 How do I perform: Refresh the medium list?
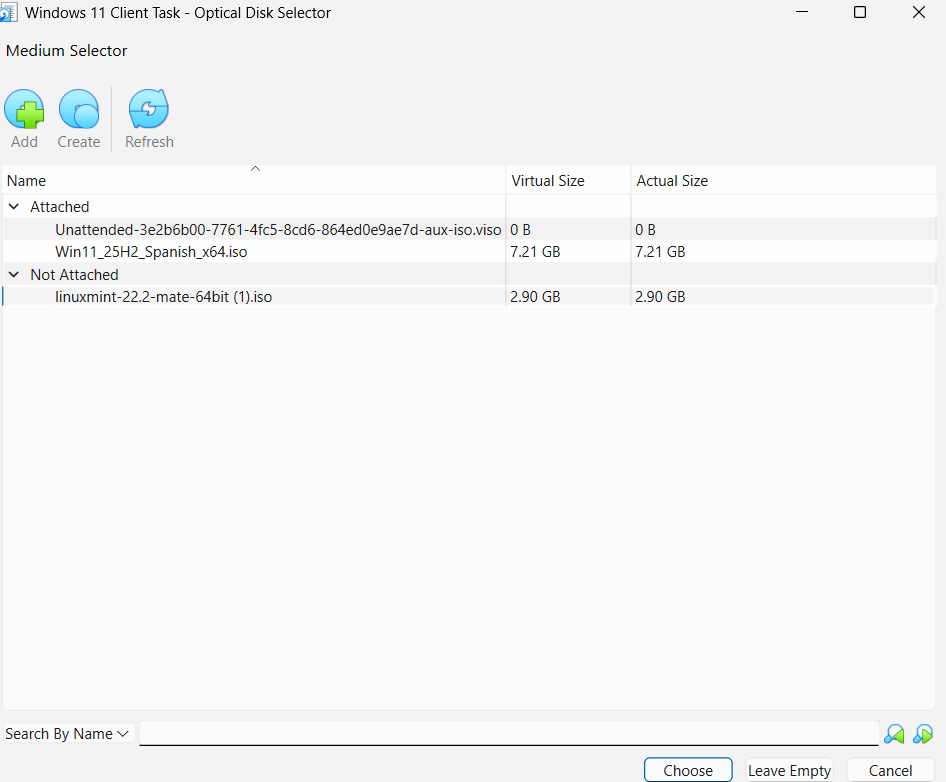click(149, 110)
